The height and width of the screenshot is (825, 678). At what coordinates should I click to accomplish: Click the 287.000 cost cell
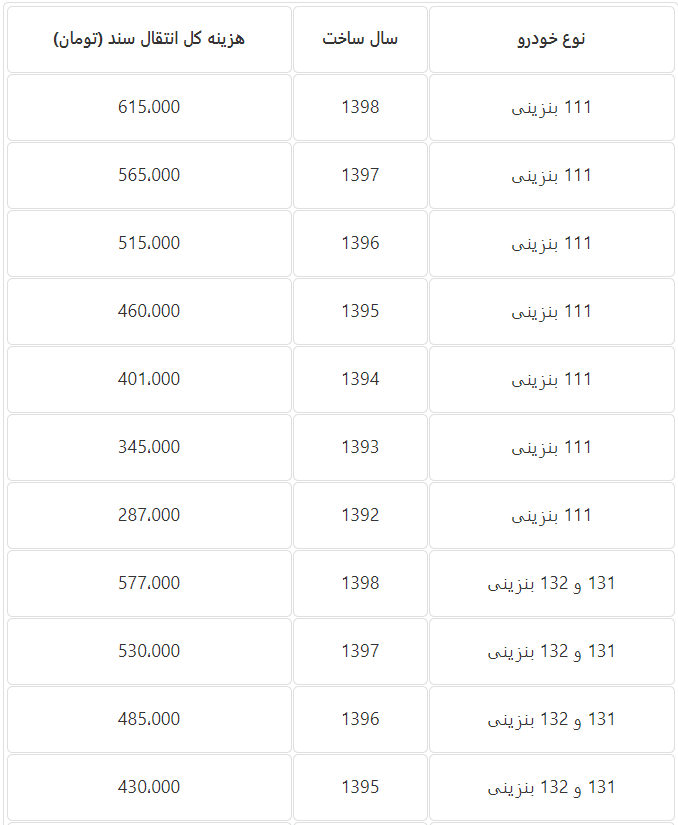coord(149,515)
